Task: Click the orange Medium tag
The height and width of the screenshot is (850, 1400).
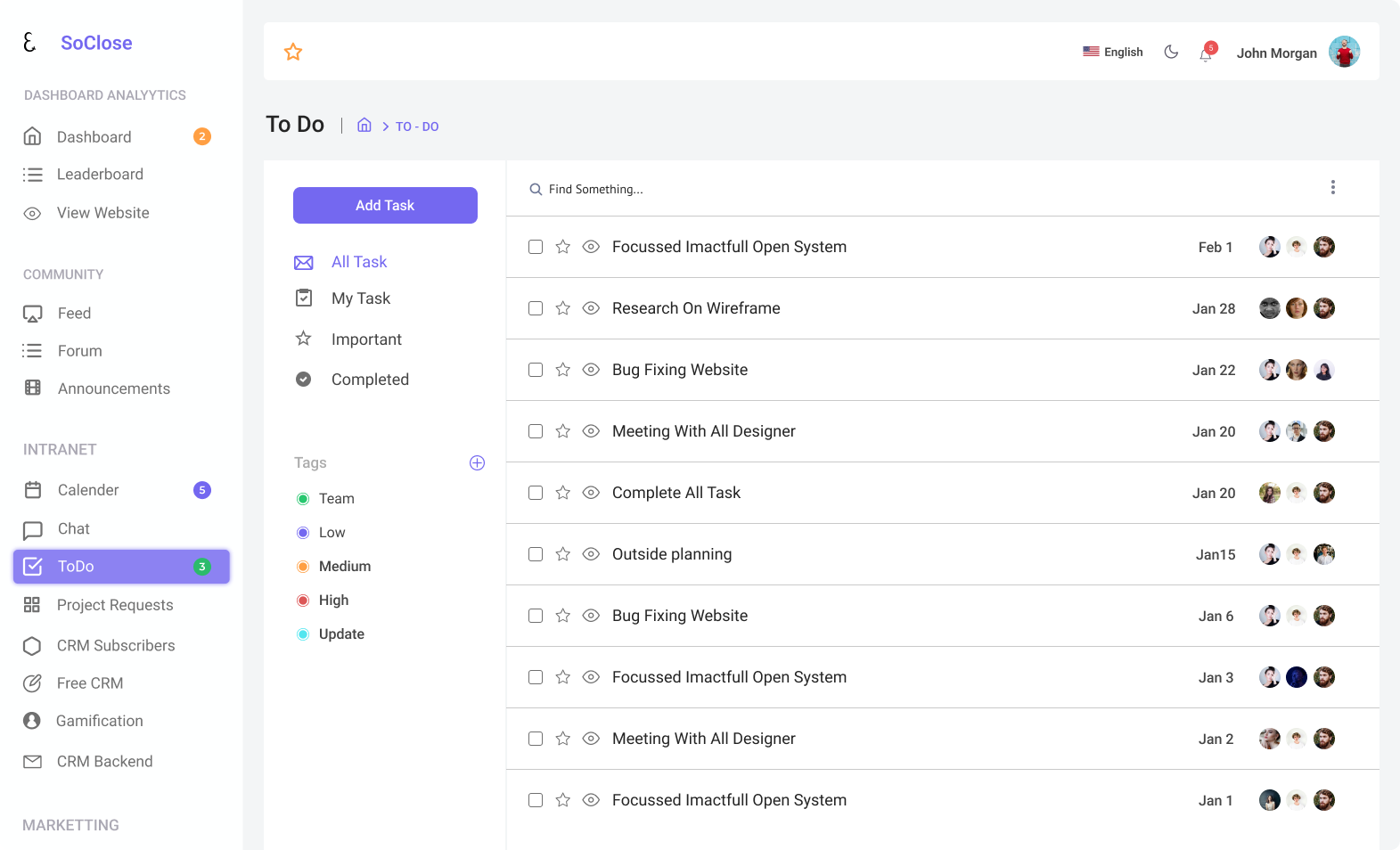Action: point(333,567)
